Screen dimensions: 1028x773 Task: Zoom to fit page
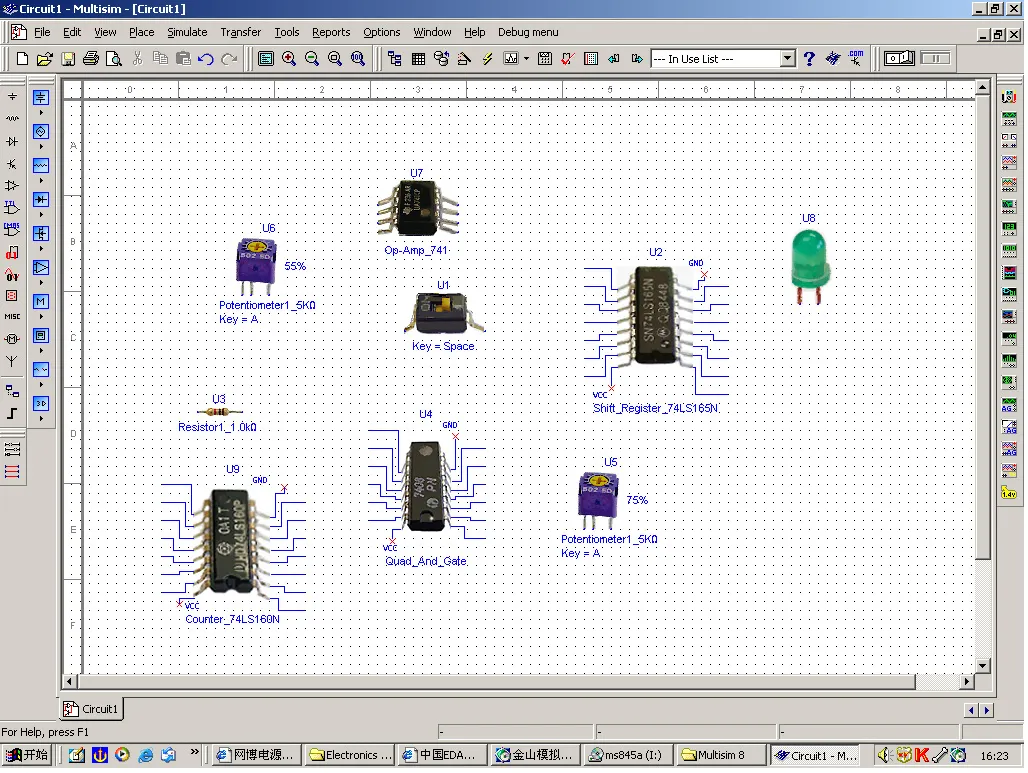(358, 59)
